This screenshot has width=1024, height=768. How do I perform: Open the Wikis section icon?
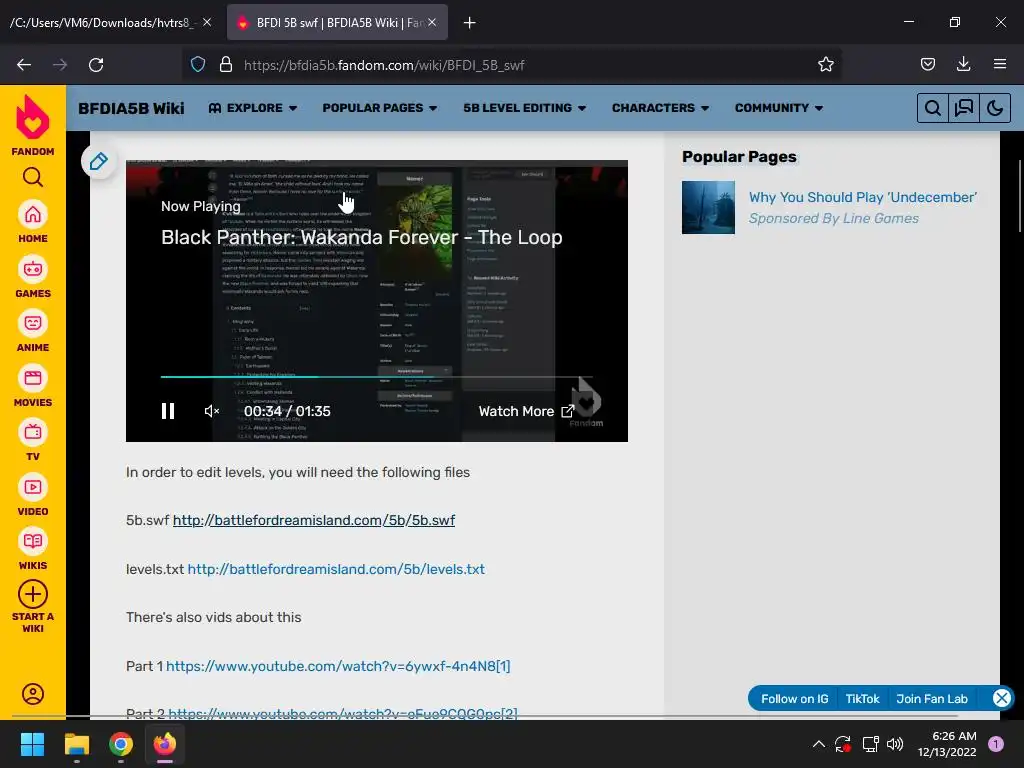coord(33,541)
